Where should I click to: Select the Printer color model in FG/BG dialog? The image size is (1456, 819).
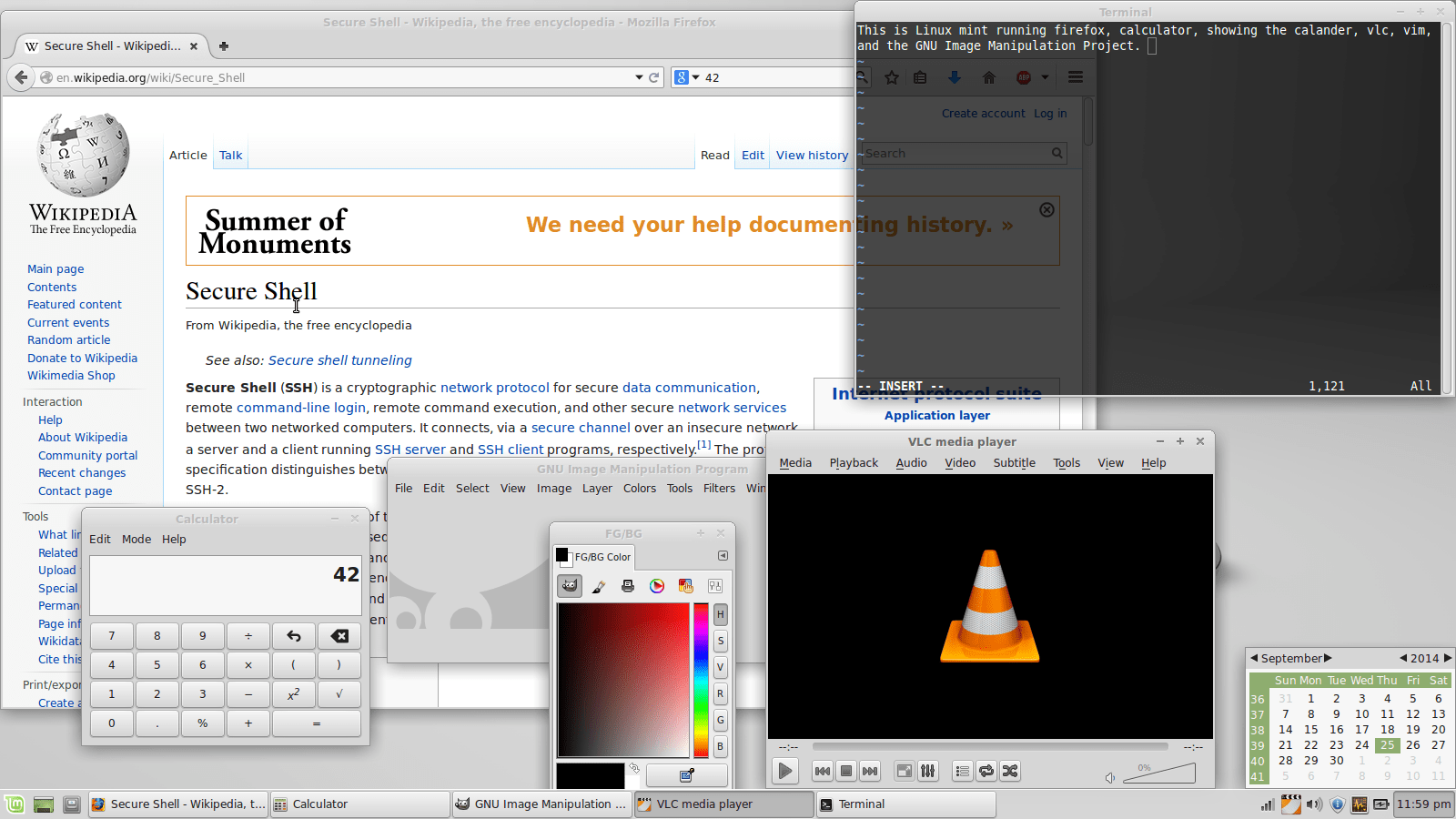click(x=627, y=586)
